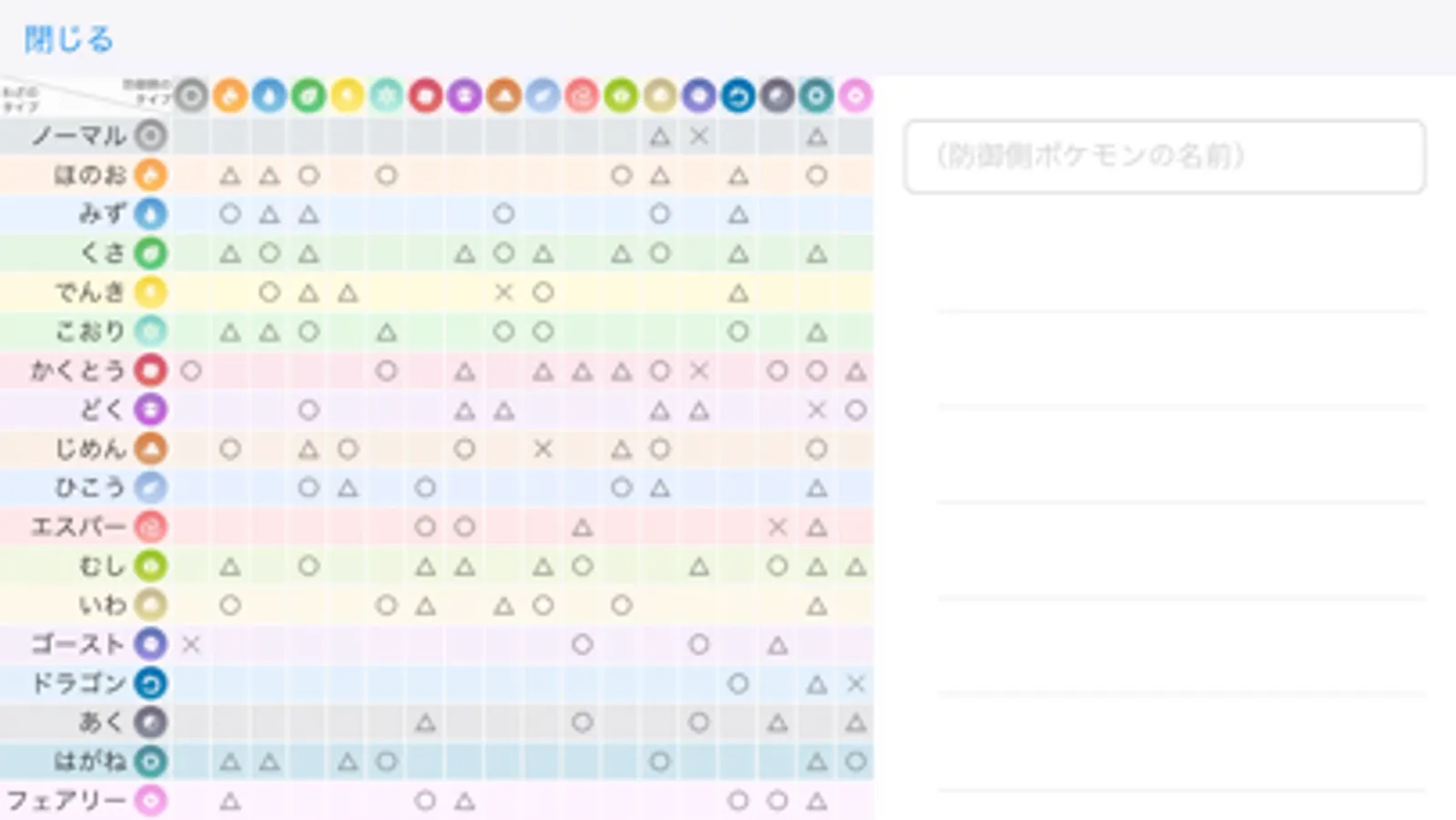The height and width of the screenshot is (820, 1456).
Task: Select the Fire type icon in the column header
Action: tap(230, 96)
